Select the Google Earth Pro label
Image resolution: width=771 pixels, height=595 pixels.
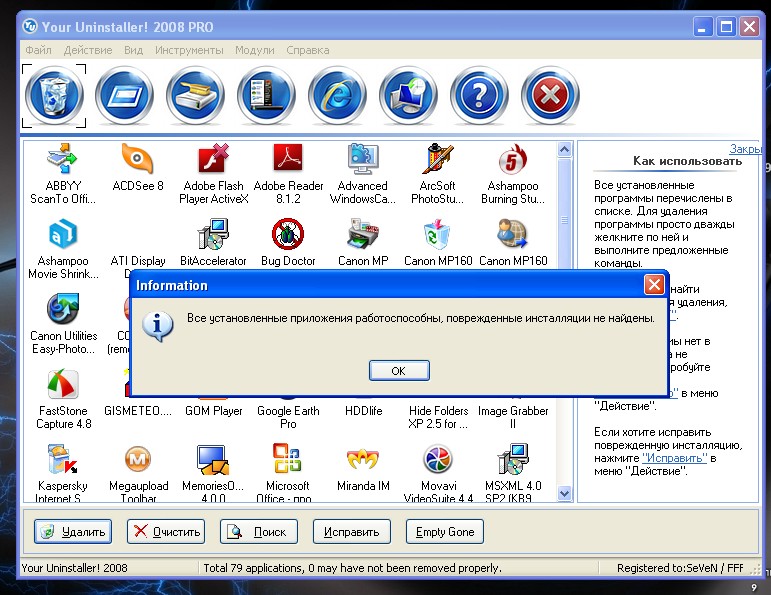click(288, 417)
